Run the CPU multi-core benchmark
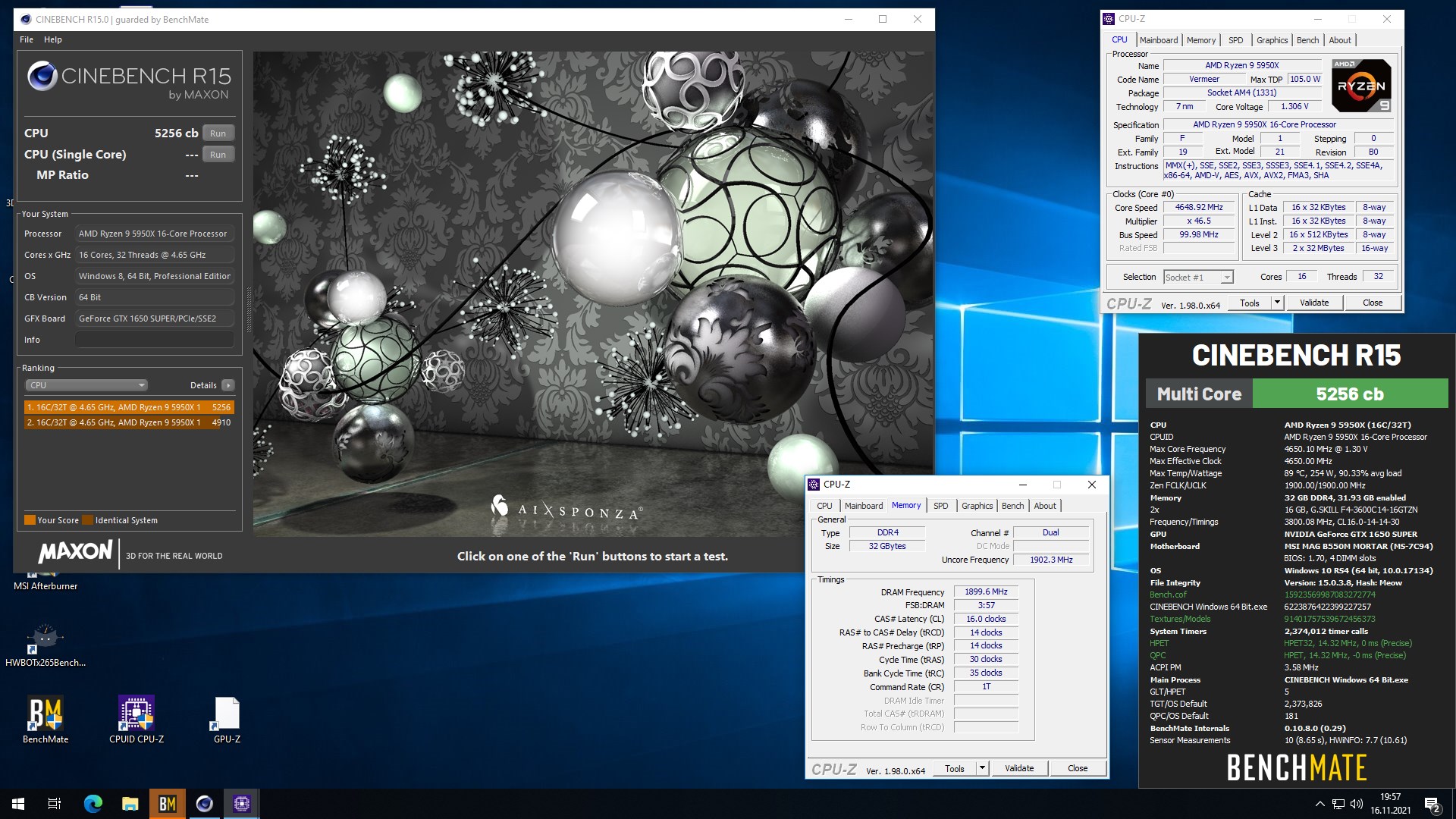The width and height of the screenshot is (1456, 819). tap(218, 133)
